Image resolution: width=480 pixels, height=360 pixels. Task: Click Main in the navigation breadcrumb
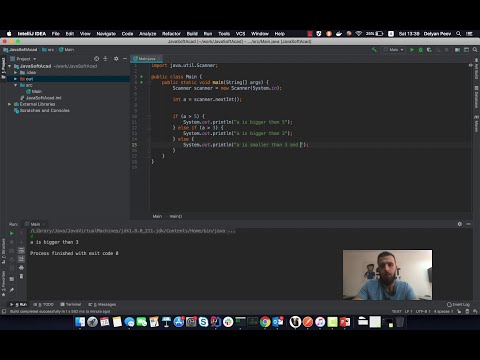pyautogui.click(x=66, y=50)
